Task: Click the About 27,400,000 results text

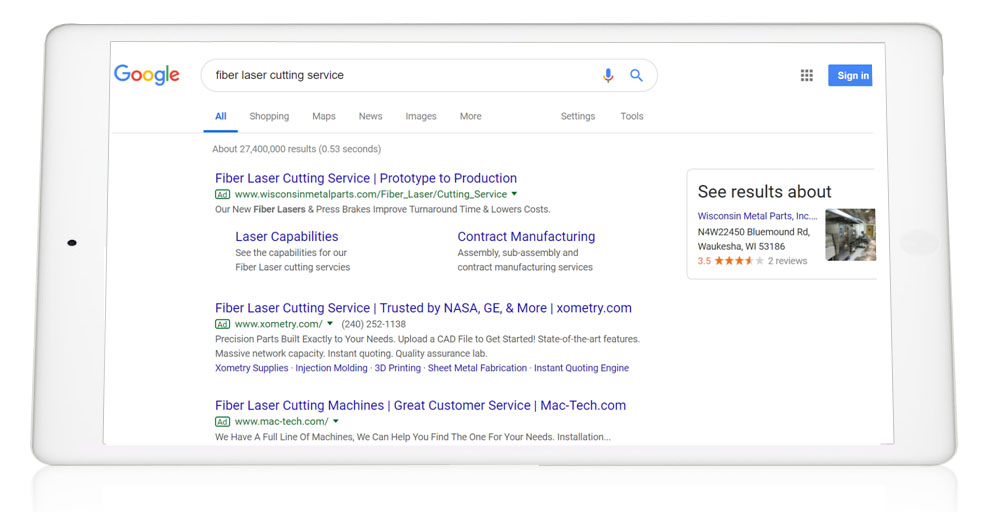Action: 296,149
